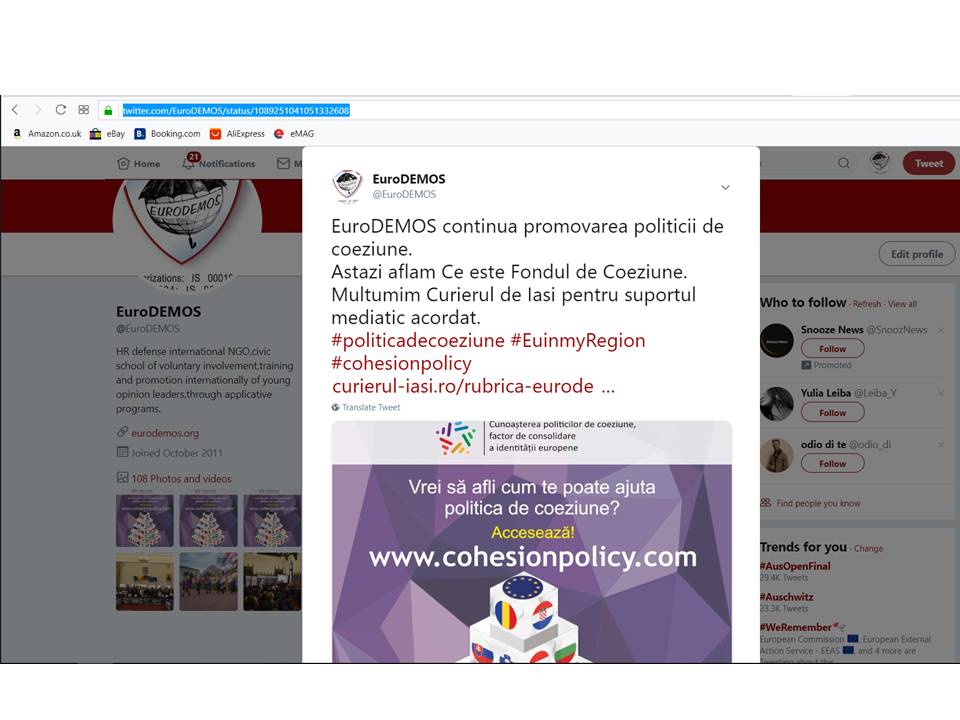Follow Yulia Leiba

(833, 413)
